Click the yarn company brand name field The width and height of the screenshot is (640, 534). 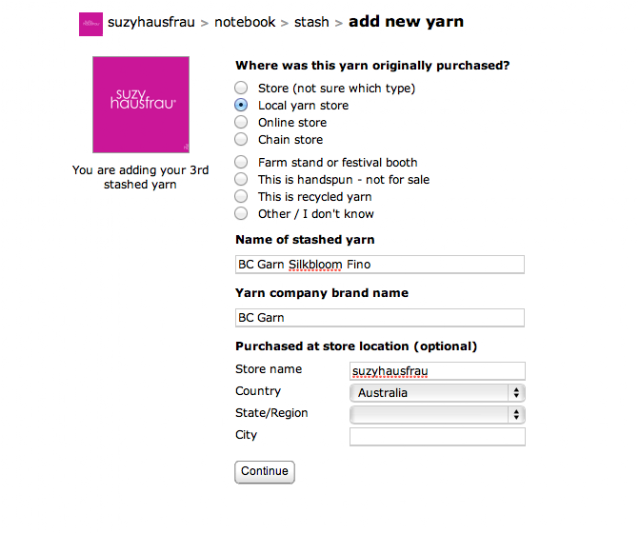pos(380,318)
